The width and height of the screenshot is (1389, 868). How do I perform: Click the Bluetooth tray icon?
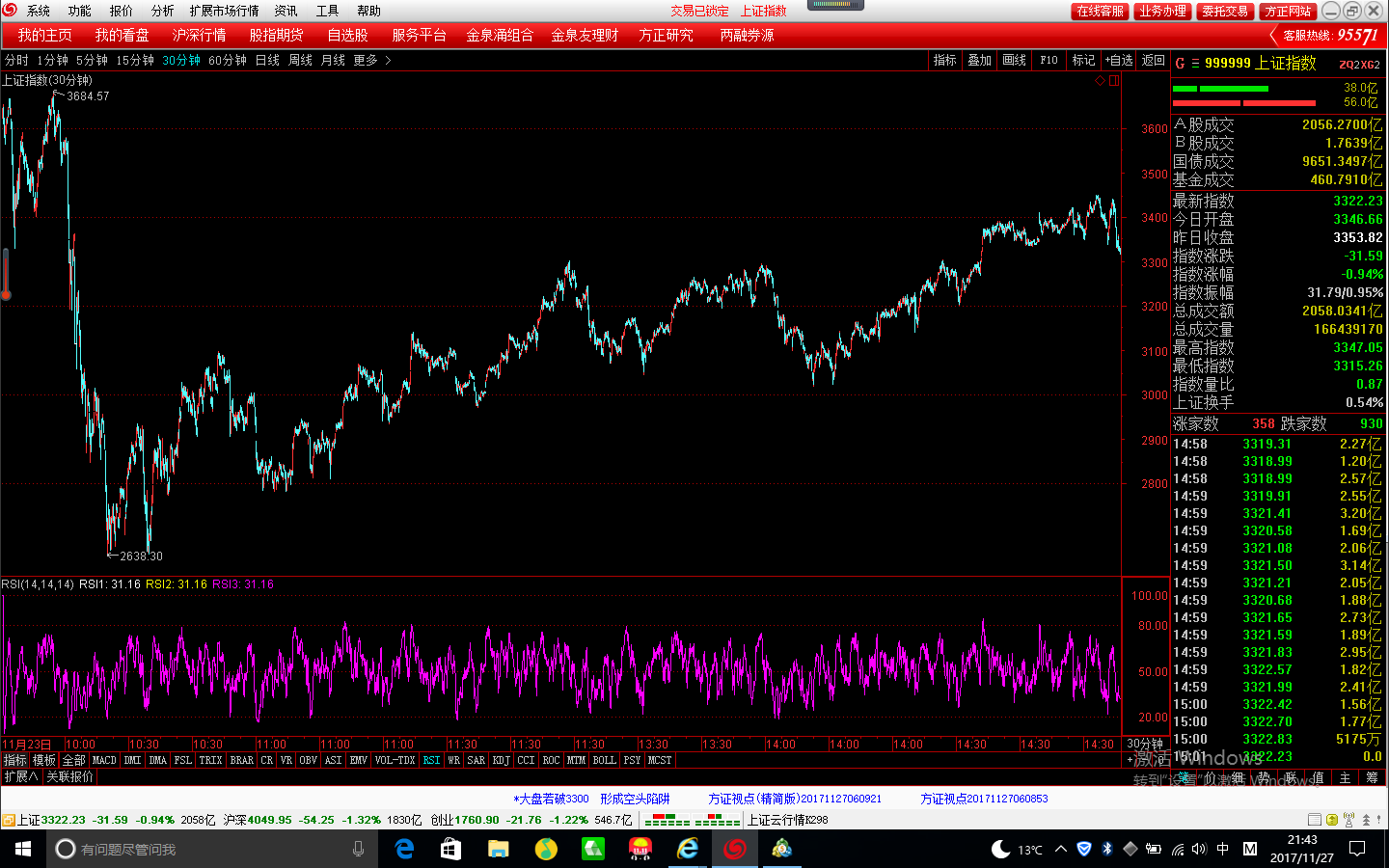coord(1107,849)
